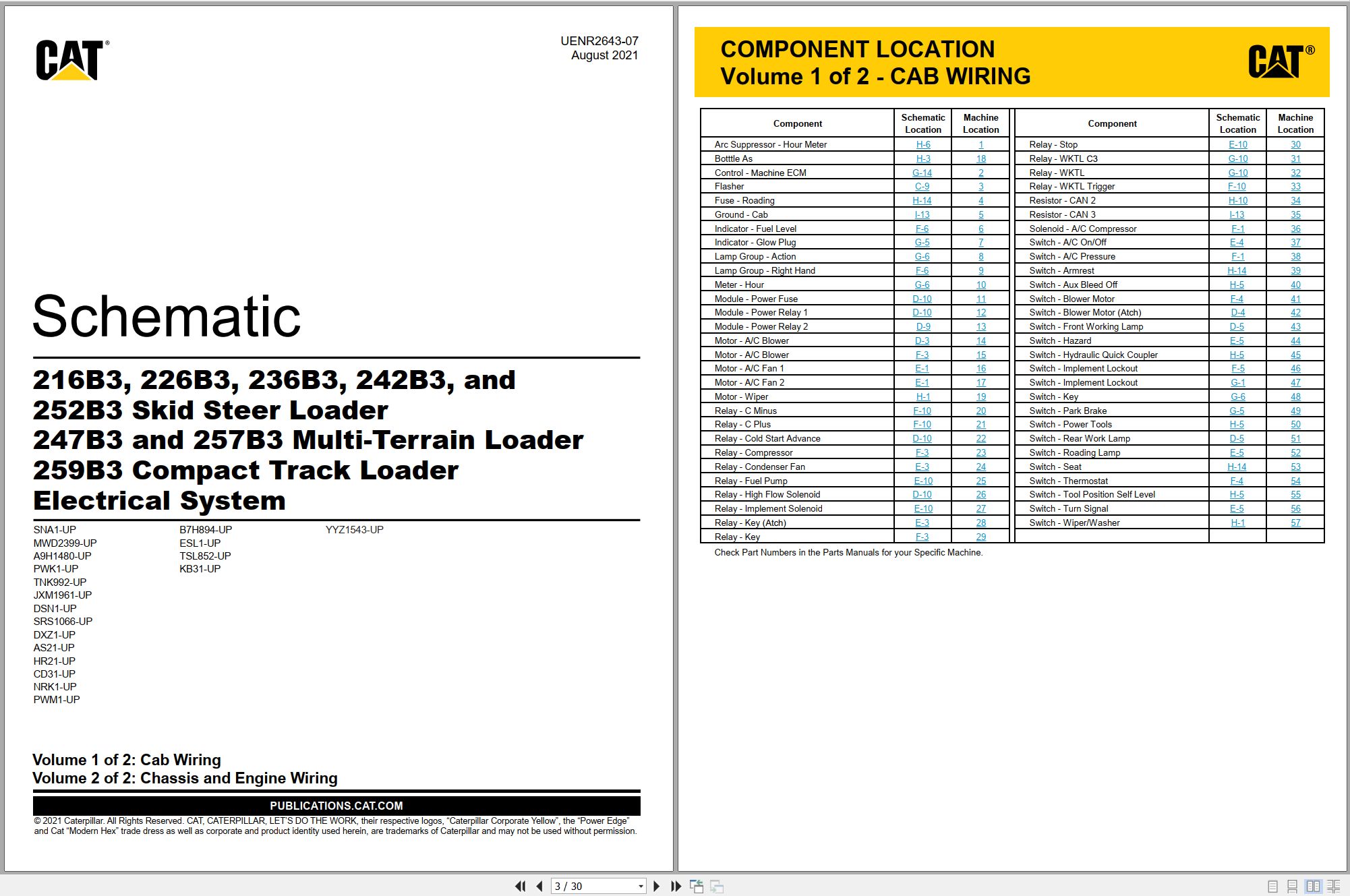Select two-page continuous facing layout
This screenshot has height=896, width=1350.
[1333, 887]
